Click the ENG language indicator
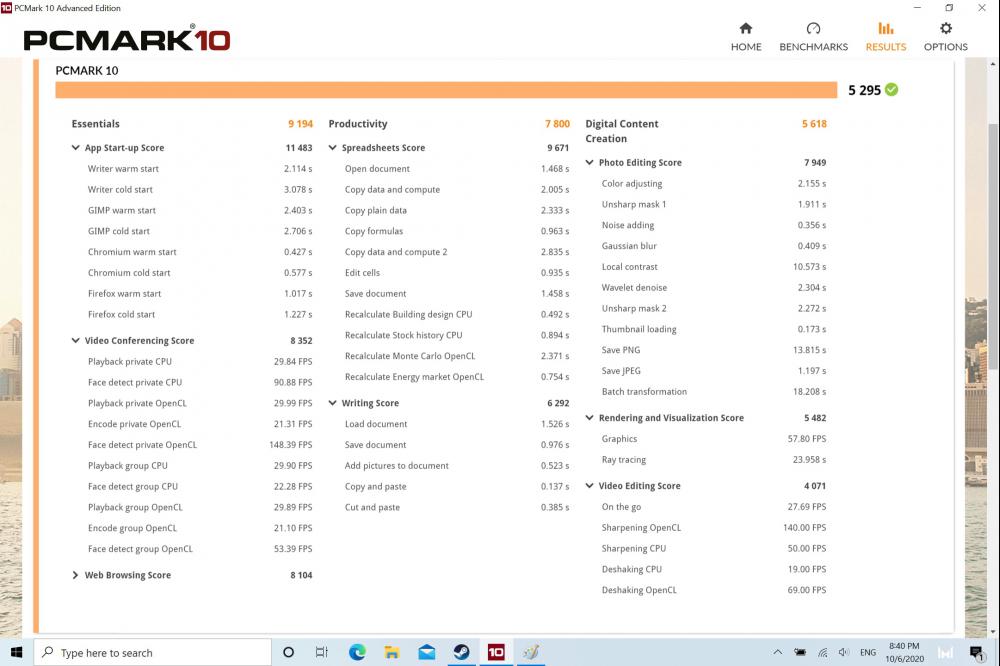The width and height of the screenshot is (1000, 666). pyautogui.click(x=867, y=652)
